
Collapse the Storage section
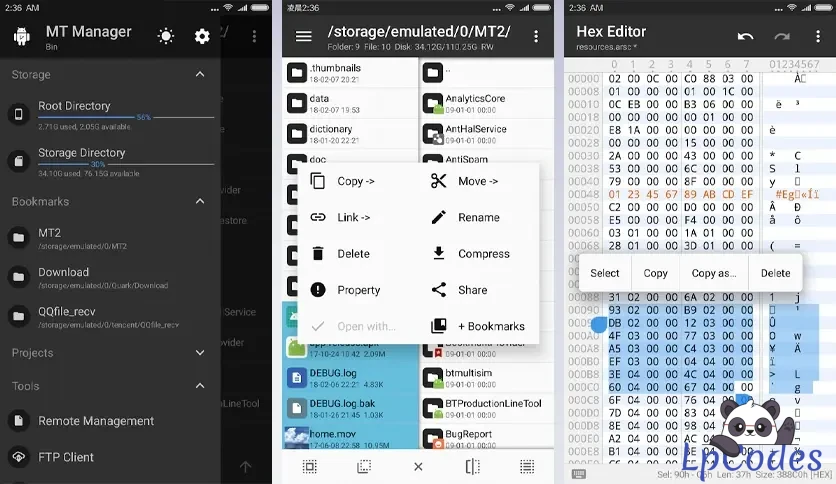pyautogui.click(x=200, y=74)
